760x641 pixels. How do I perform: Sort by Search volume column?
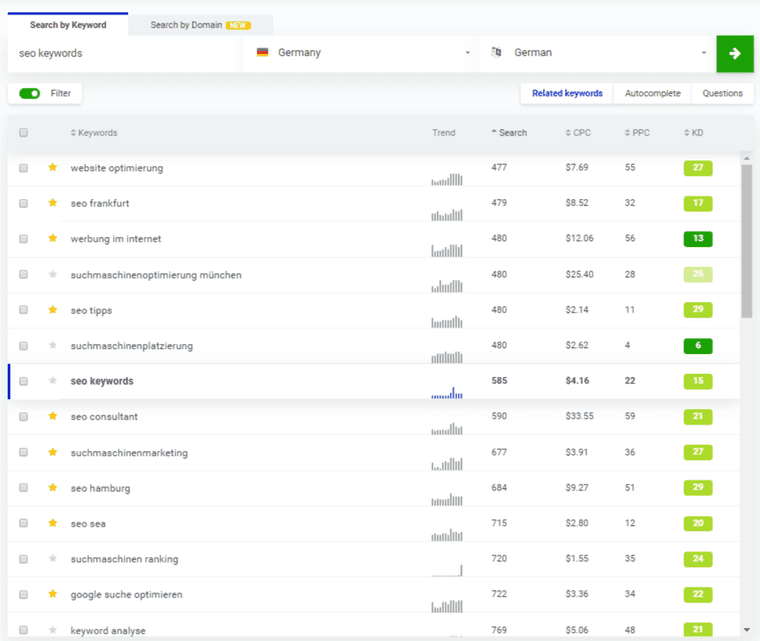(509, 132)
